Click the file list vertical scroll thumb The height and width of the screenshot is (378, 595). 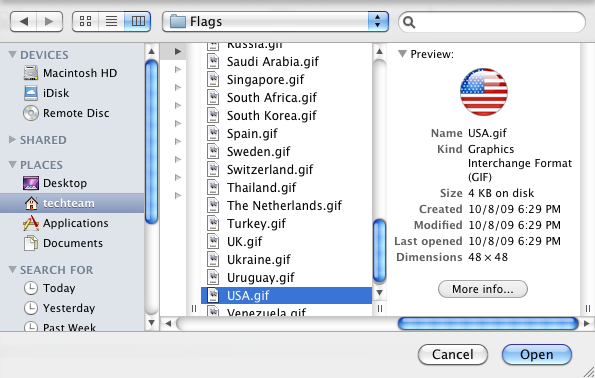[379, 251]
